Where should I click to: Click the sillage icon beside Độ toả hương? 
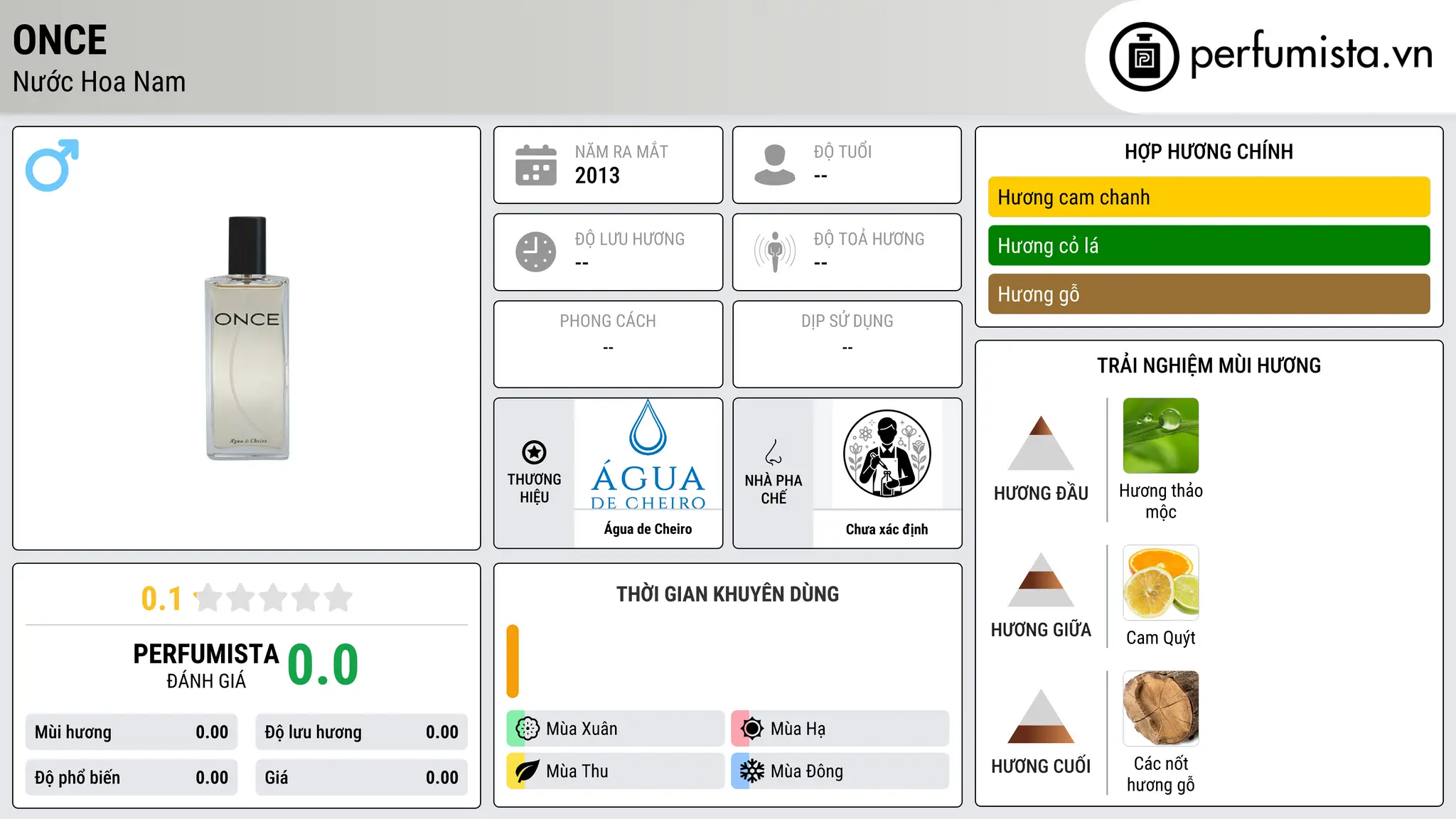tap(775, 252)
